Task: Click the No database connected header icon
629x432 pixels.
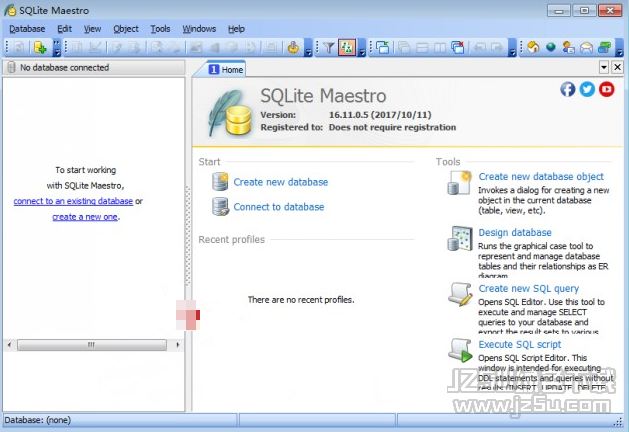Action: click(12, 67)
